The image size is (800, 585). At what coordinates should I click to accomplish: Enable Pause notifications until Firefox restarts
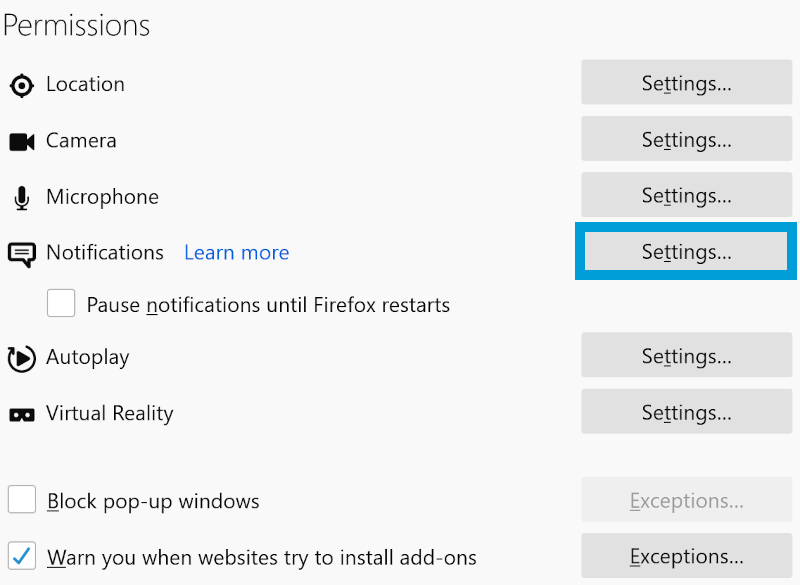(62, 304)
